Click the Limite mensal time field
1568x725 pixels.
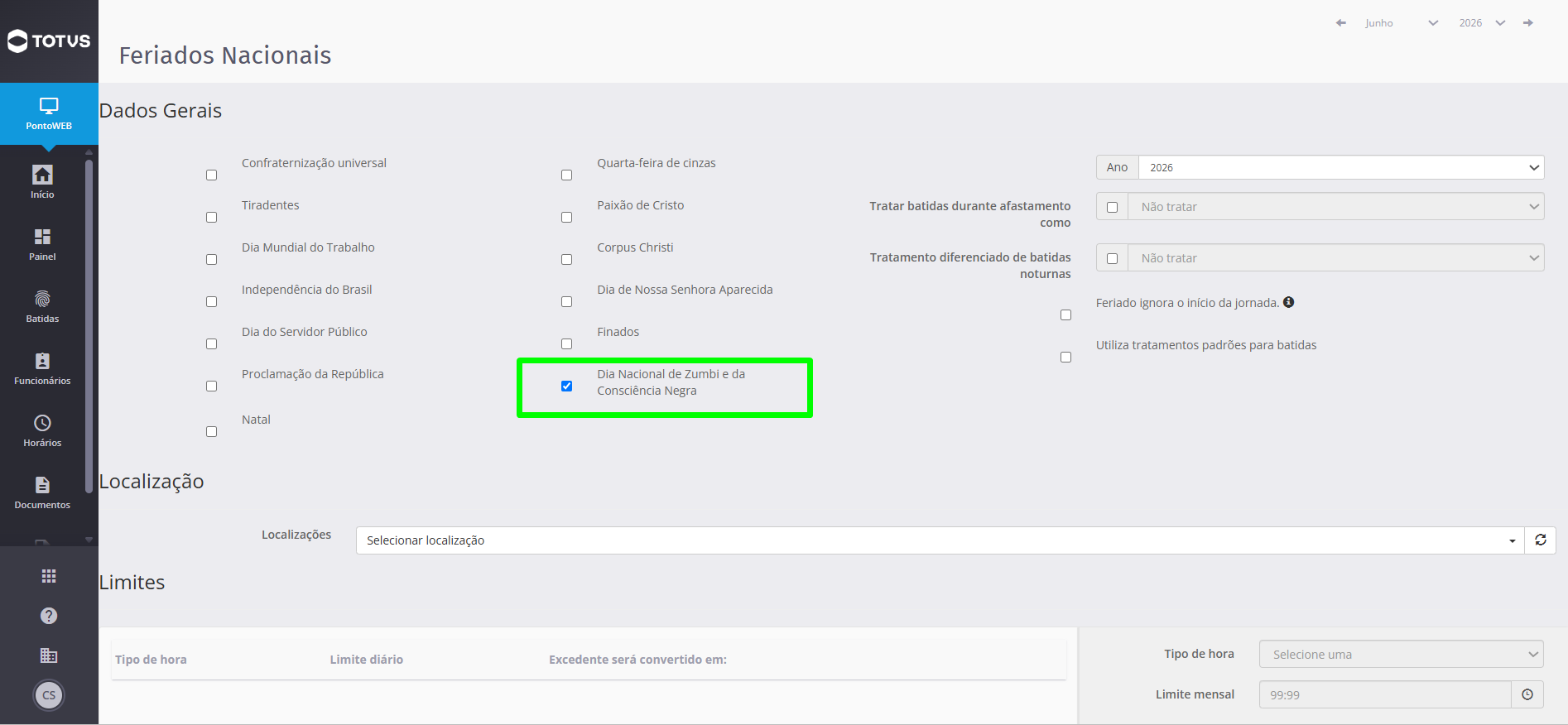coord(1386,695)
